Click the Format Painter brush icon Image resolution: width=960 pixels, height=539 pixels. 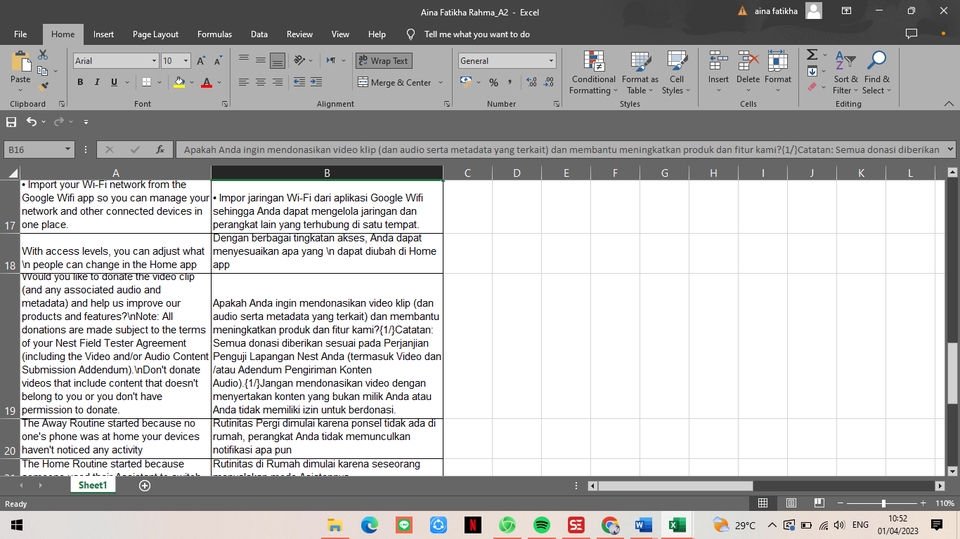(x=43, y=86)
